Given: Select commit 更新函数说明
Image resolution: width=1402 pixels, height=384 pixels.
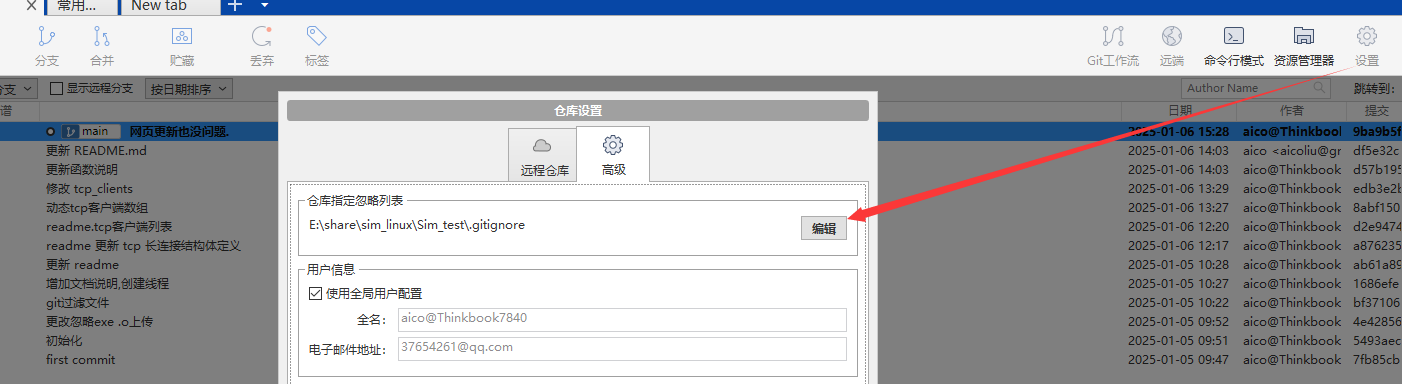Looking at the screenshot, I should 82,169.
